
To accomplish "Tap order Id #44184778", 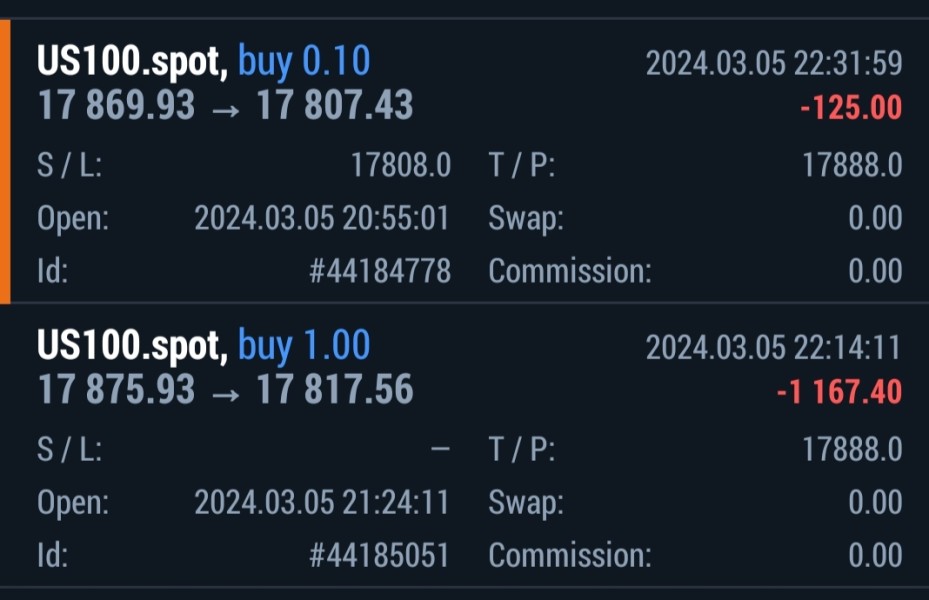I will click(380, 271).
